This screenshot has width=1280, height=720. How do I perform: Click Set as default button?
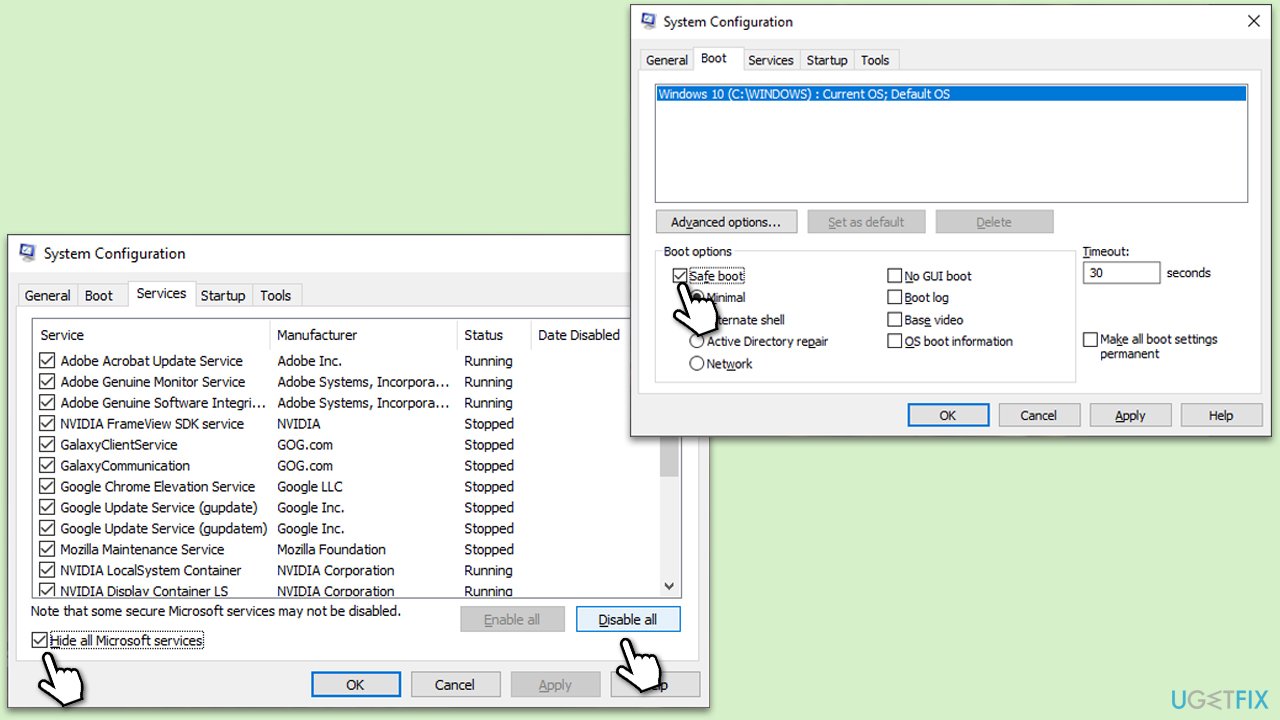pyautogui.click(x=866, y=222)
